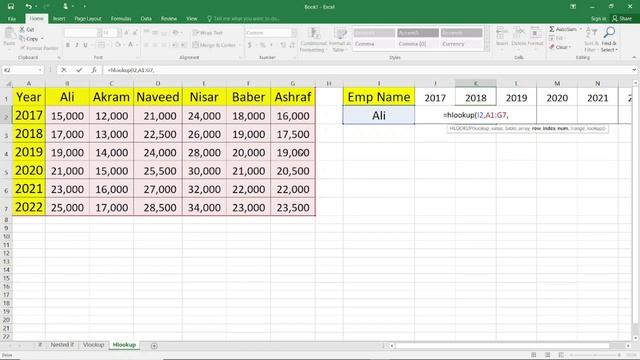Increase decimal places
Viewport: 640px width, 360px height.
click(x=283, y=45)
